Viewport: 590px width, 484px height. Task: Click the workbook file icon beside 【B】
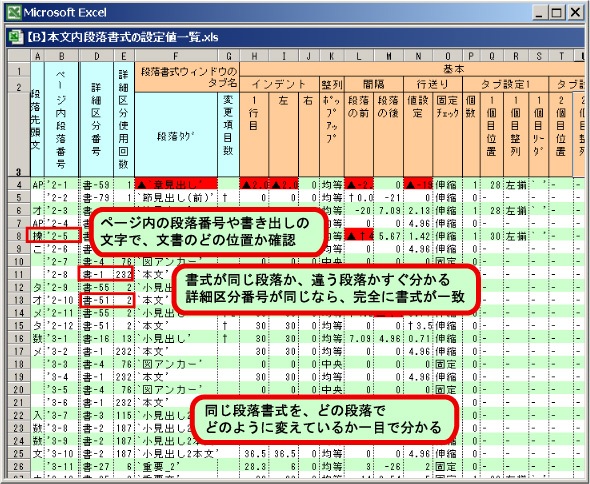point(15,37)
